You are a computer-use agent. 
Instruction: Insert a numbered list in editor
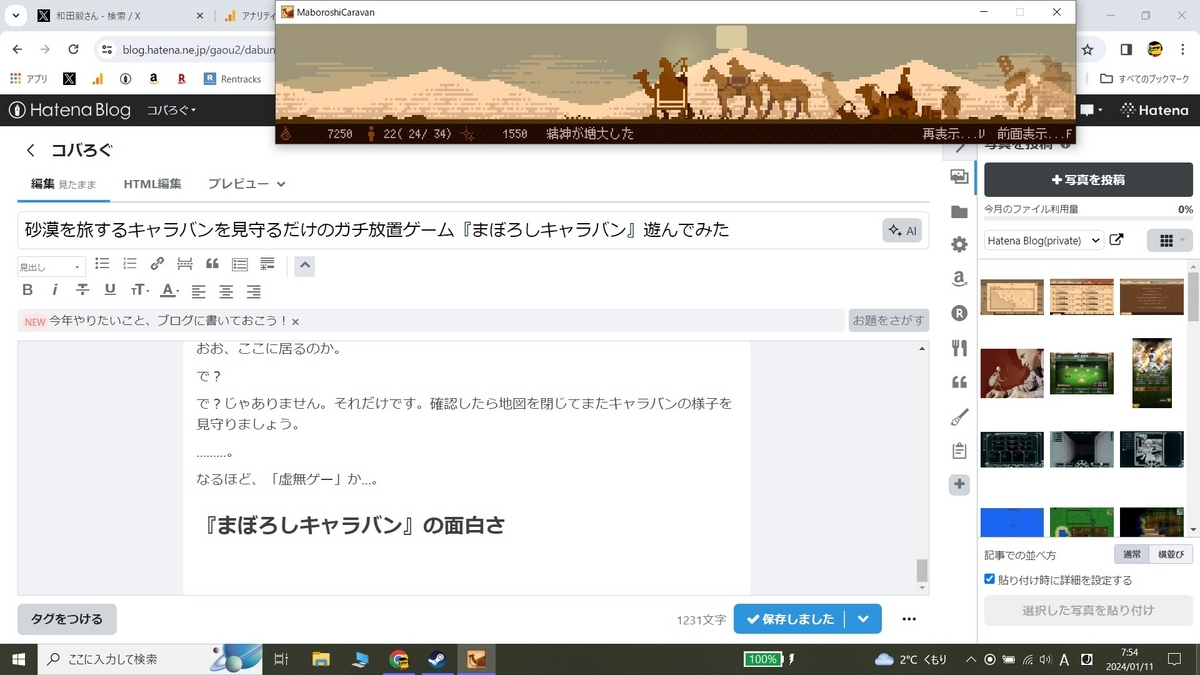point(129,264)
